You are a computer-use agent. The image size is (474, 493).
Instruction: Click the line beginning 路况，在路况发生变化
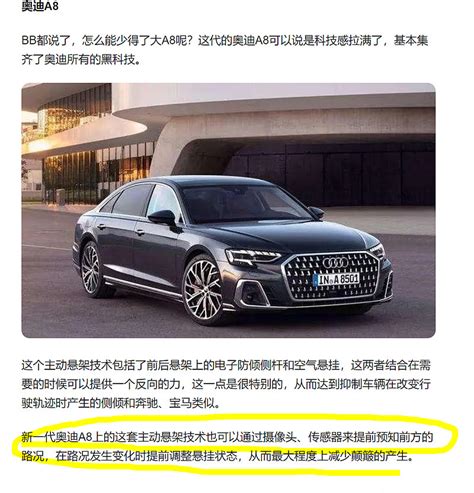217,456
